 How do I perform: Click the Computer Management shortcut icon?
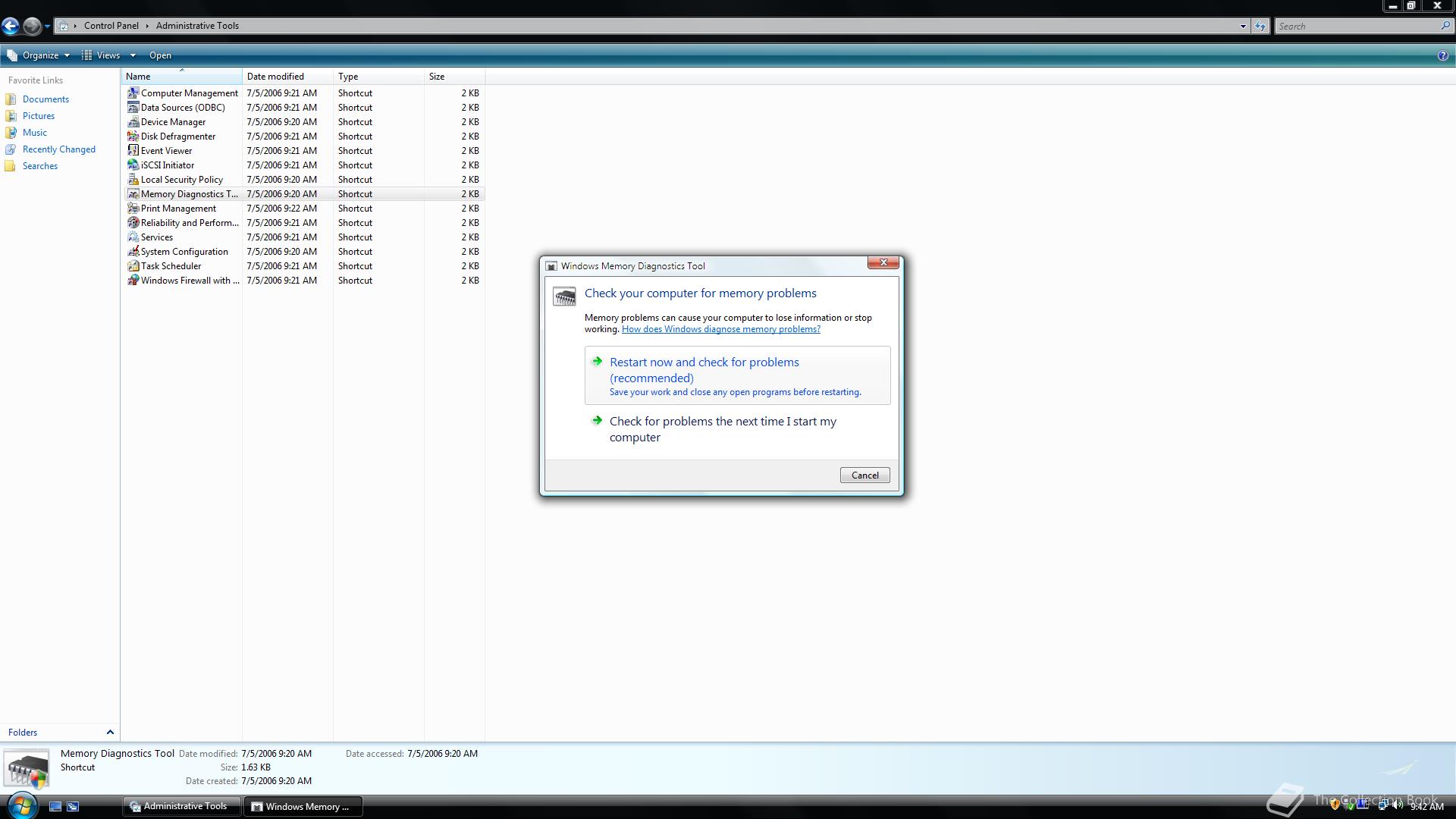(133, 93)
